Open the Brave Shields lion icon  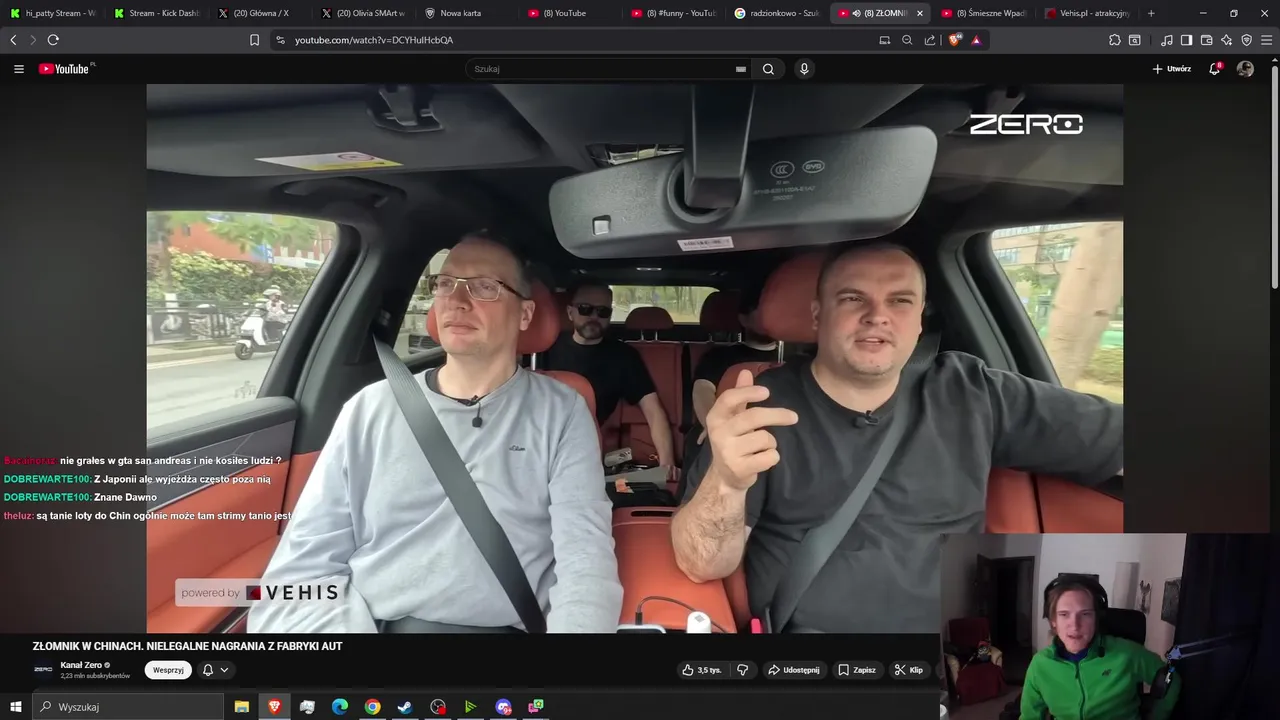click(955, 40)
